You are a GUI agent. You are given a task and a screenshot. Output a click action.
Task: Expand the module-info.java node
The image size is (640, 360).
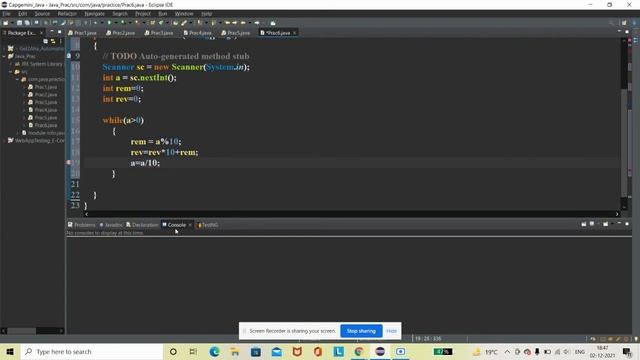coord(18,133)
